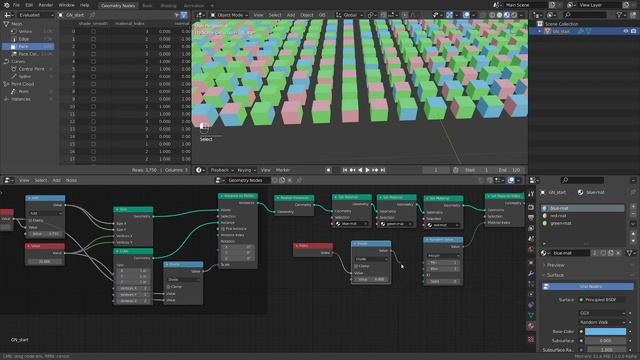Select the Face domain in spreadsheet

(28, 47)
